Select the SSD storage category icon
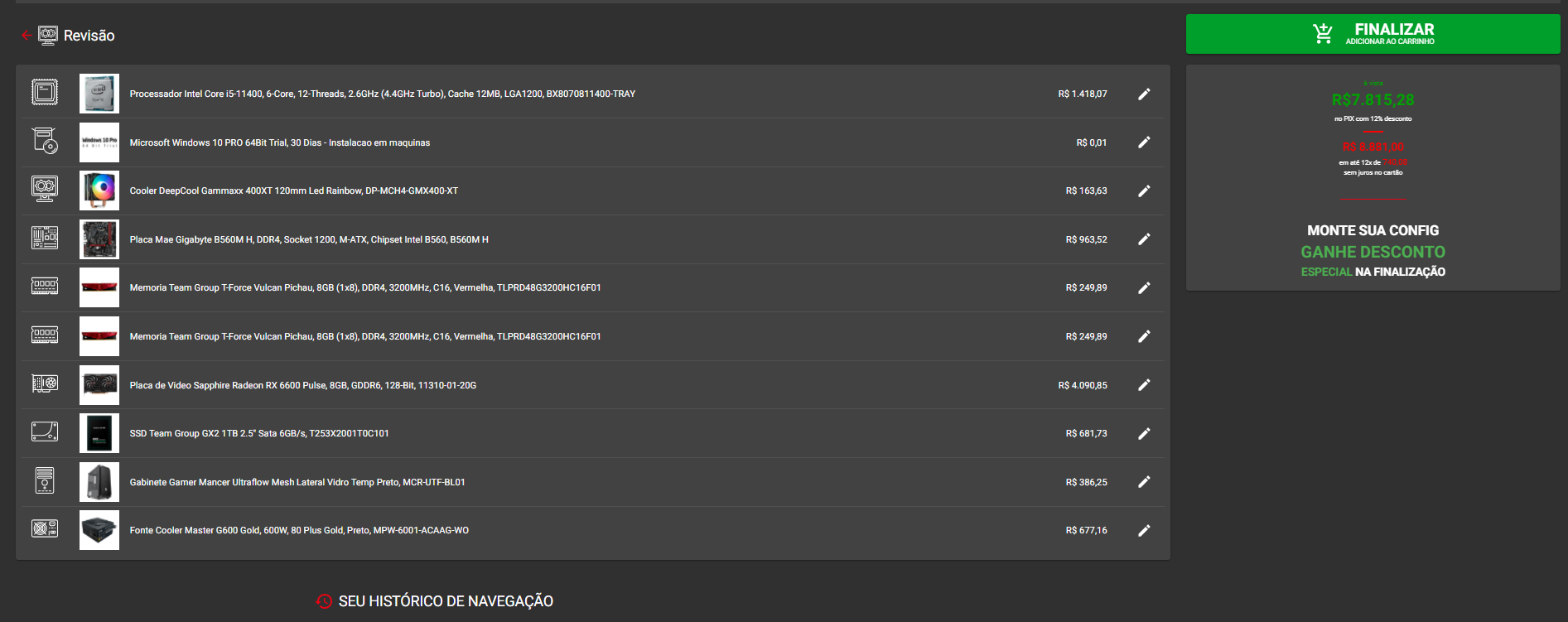The height and width of the screenshot is (622, 1568). pyautogui.click(x=45, y=432)
